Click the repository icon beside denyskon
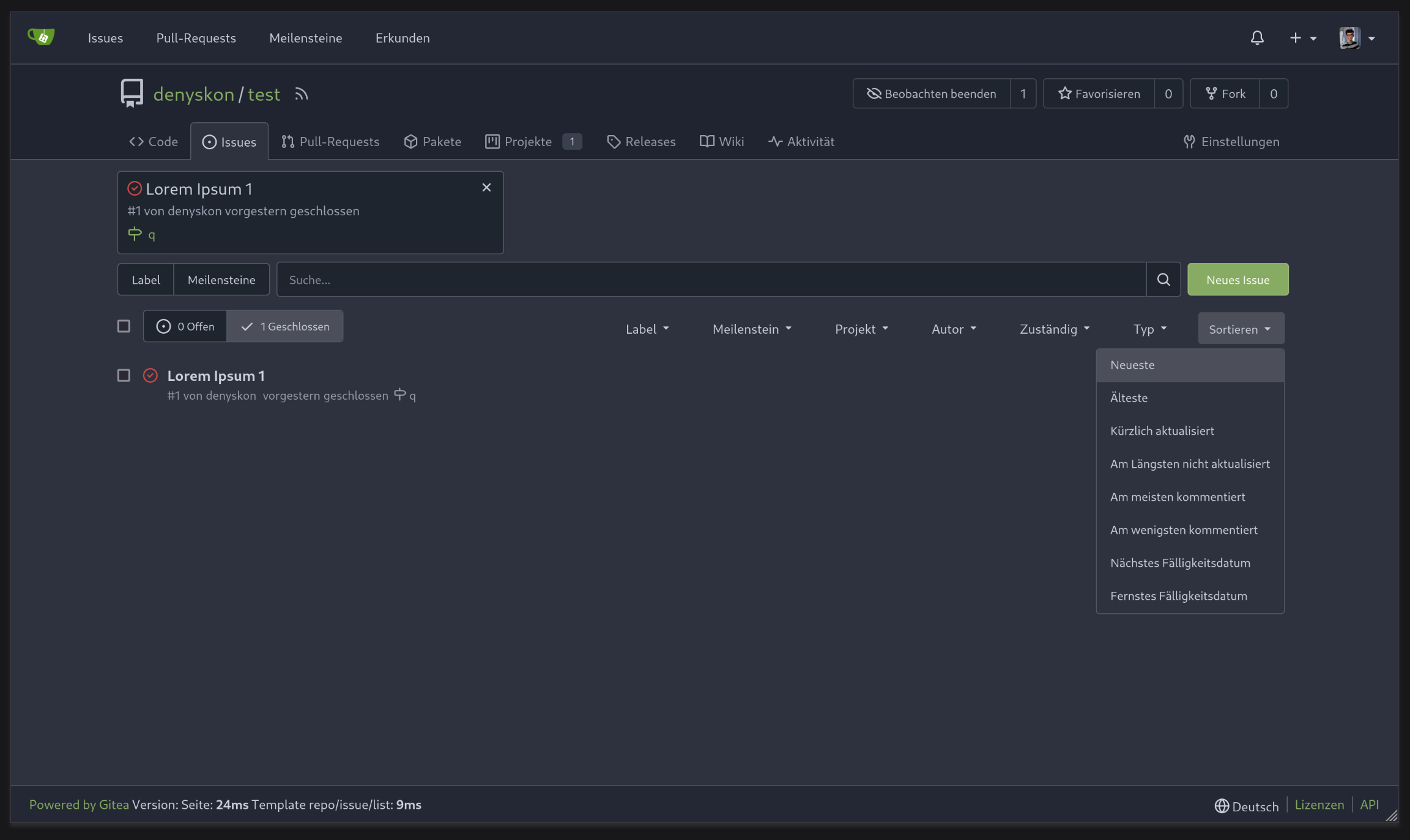This screenshot has width=1410, height=840. point(132,94)
